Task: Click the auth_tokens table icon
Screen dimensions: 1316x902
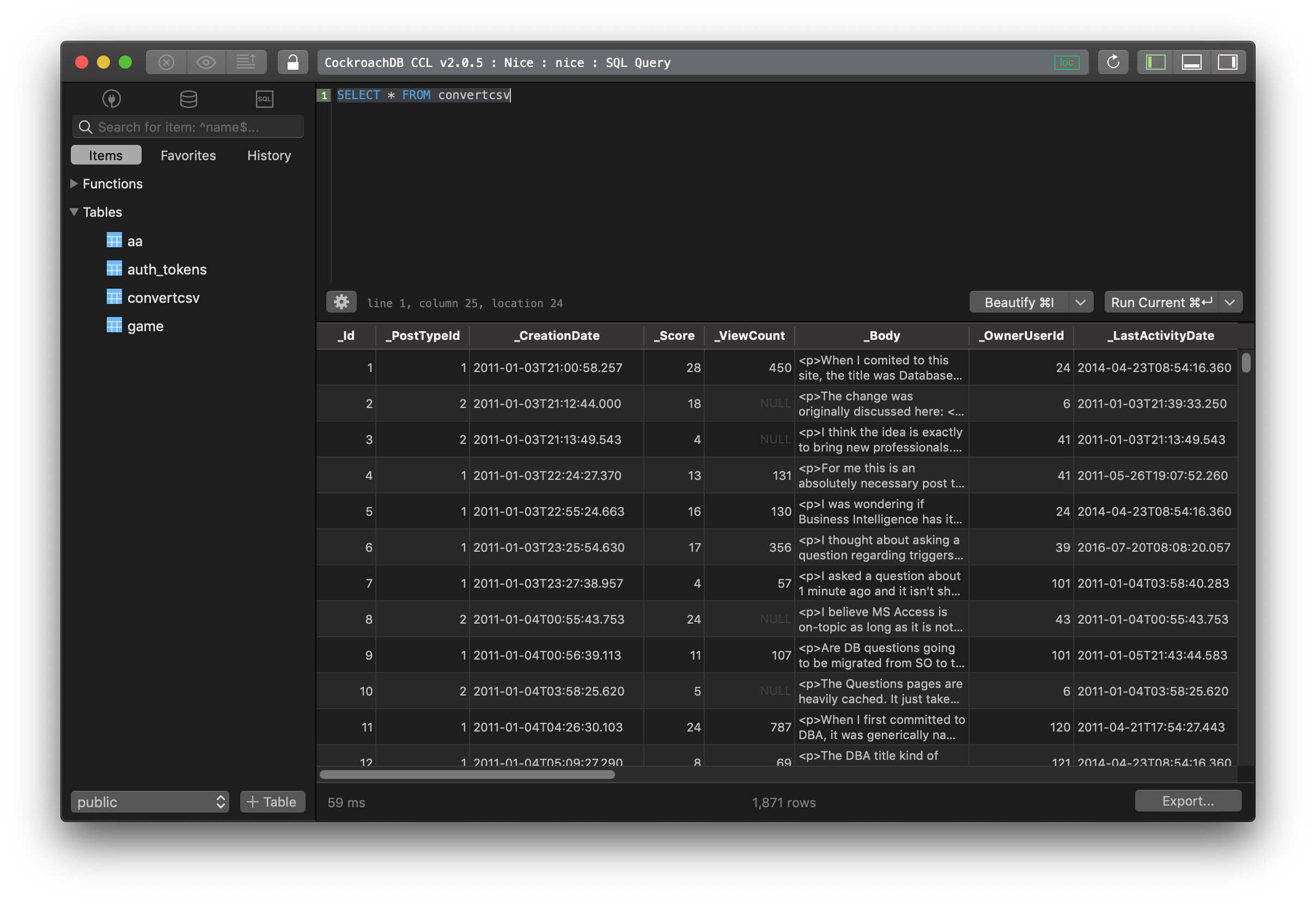Action: 114,269
